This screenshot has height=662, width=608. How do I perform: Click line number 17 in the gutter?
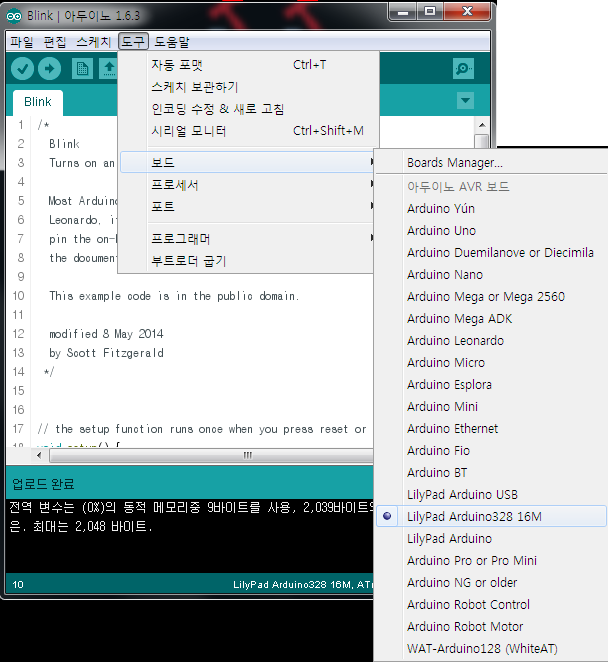(18, 429)
